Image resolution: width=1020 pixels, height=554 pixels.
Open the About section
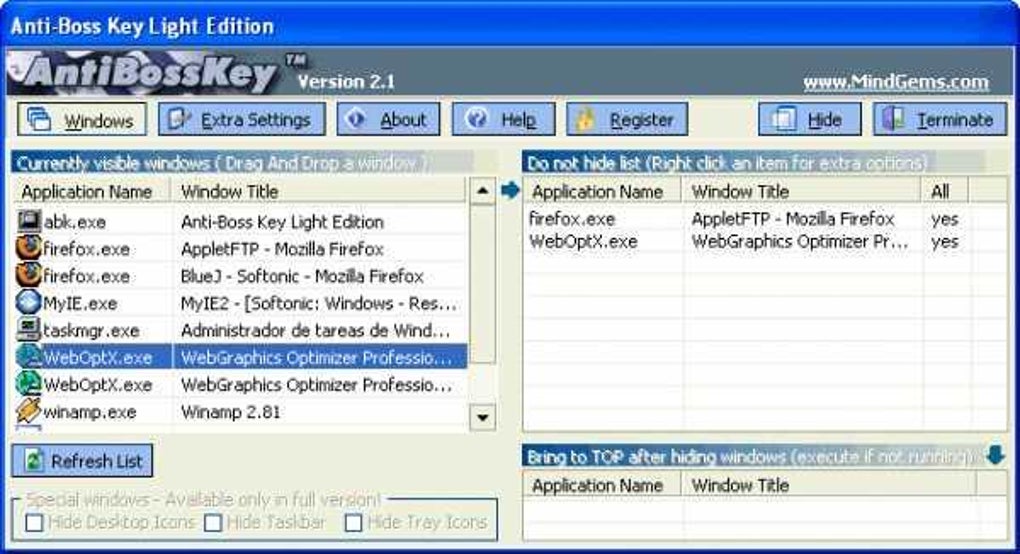pos(388,120)
